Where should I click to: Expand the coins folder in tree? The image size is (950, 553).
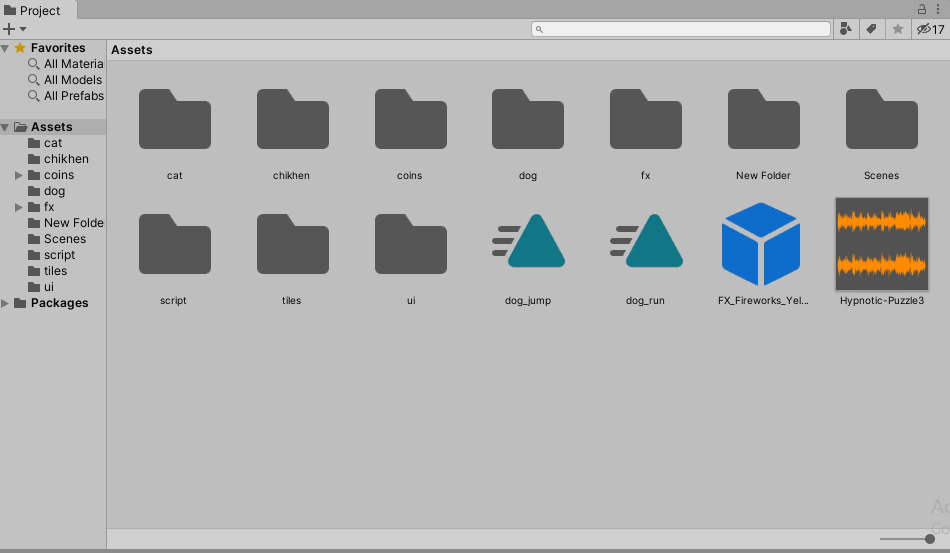[19, 175]
